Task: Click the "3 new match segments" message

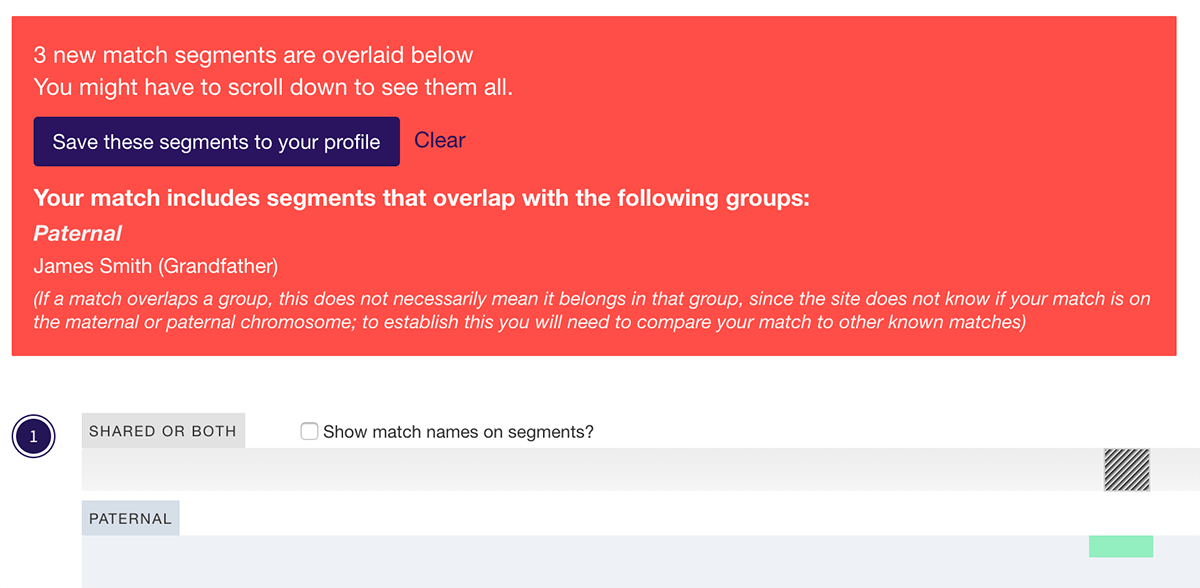Action: click(x=253, y=55)
